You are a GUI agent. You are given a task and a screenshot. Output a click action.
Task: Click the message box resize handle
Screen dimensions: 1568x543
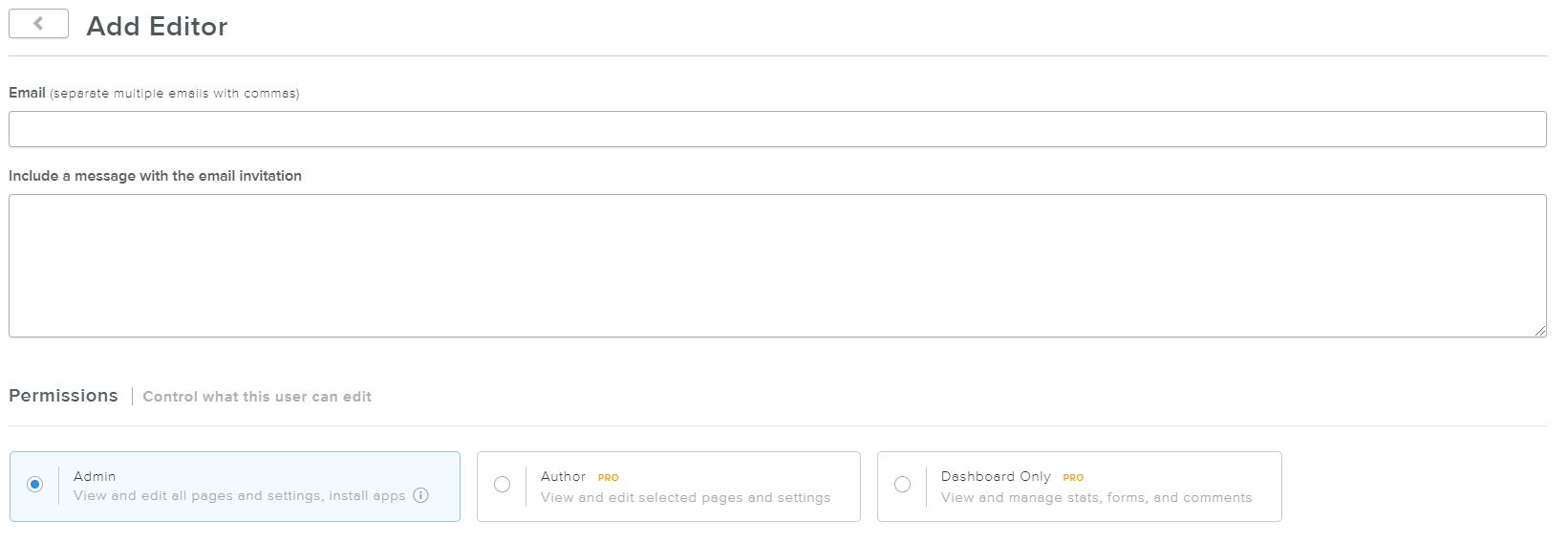pyautogui.click(x=1540, y=331)
